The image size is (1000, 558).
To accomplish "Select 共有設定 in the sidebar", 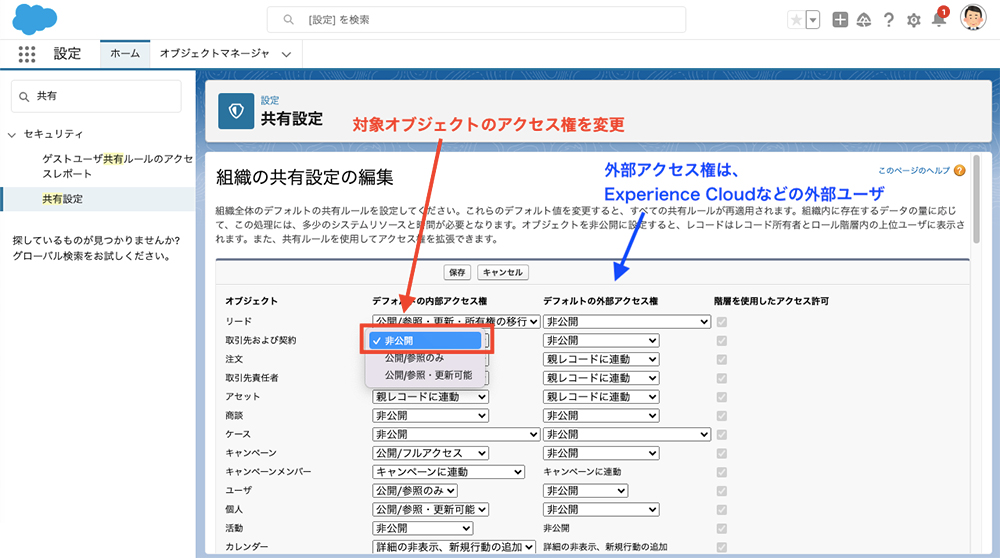I will [62, 199].
